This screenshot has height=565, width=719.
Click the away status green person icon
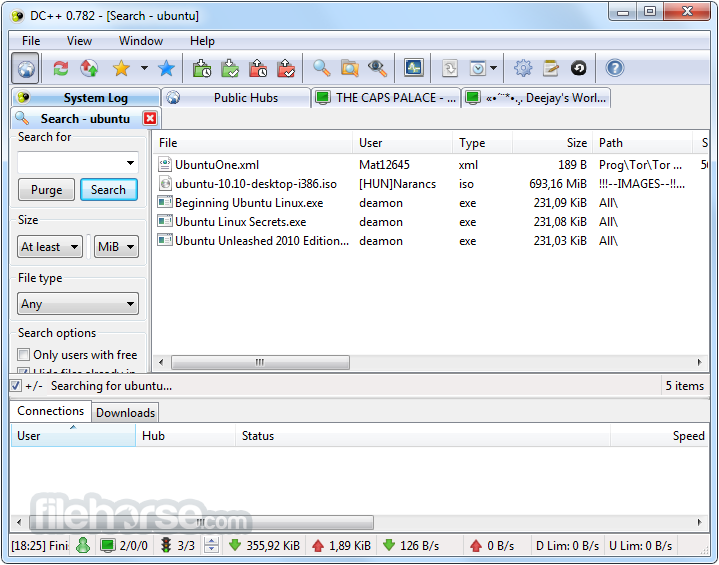click(x=83, y=545)
